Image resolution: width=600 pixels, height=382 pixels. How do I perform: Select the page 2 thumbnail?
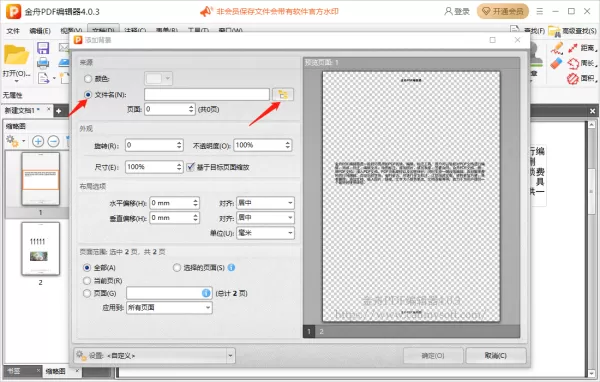point(41,249)
